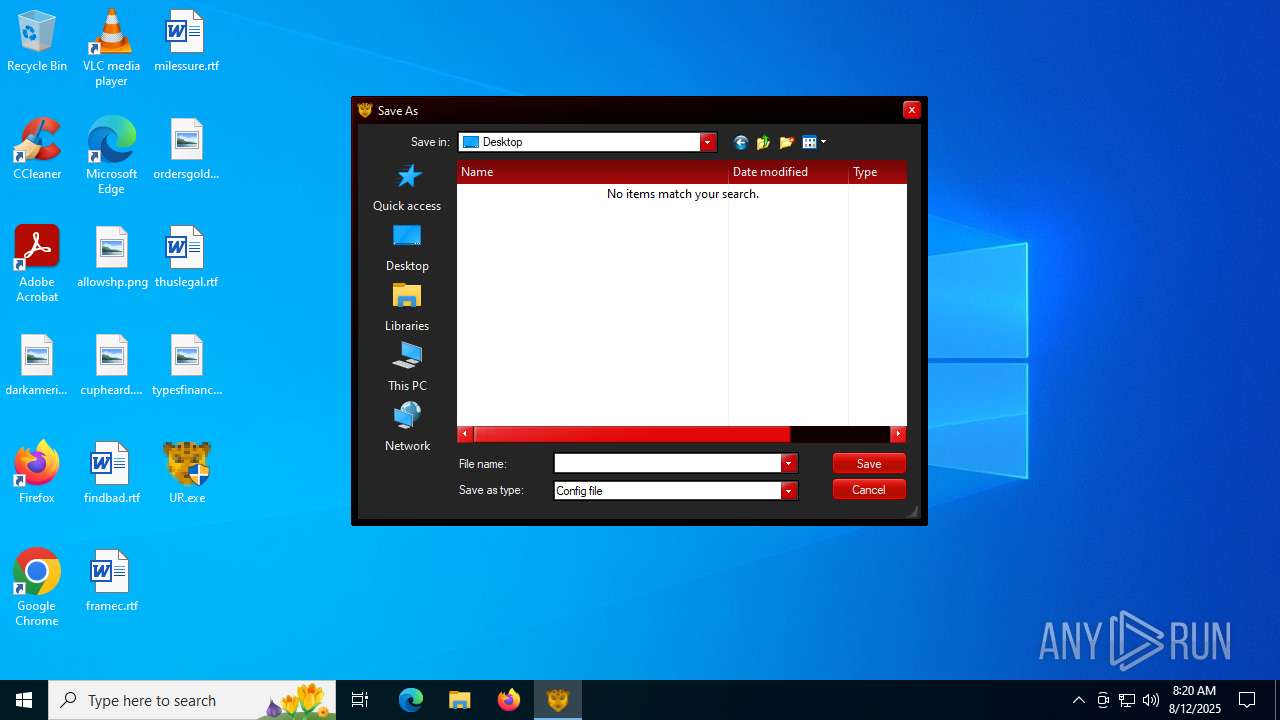Click the taskbar search box
This screenshot has height=720, width=1280.
[192, 700]
